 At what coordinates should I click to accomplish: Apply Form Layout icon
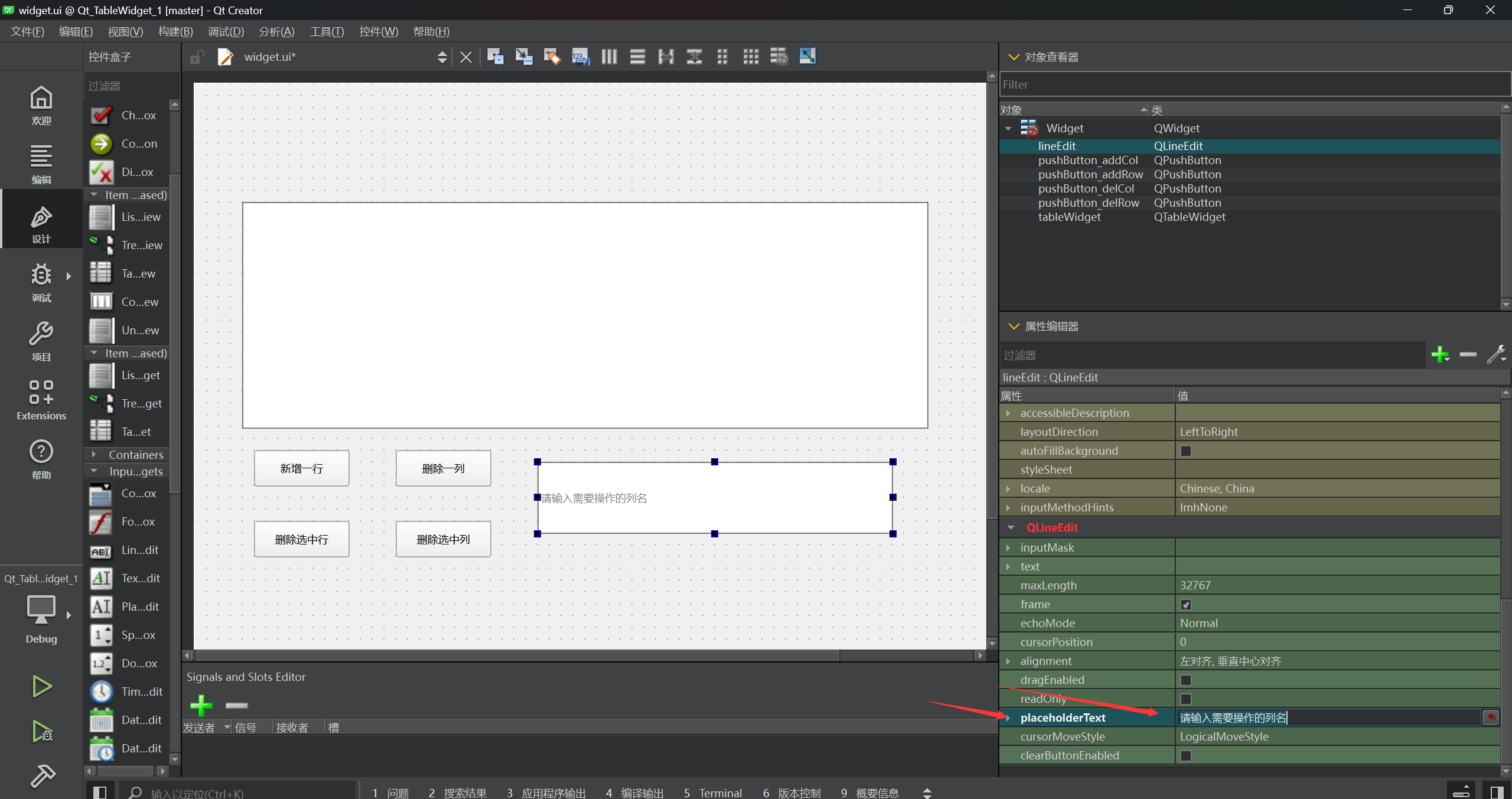[722, 57]
